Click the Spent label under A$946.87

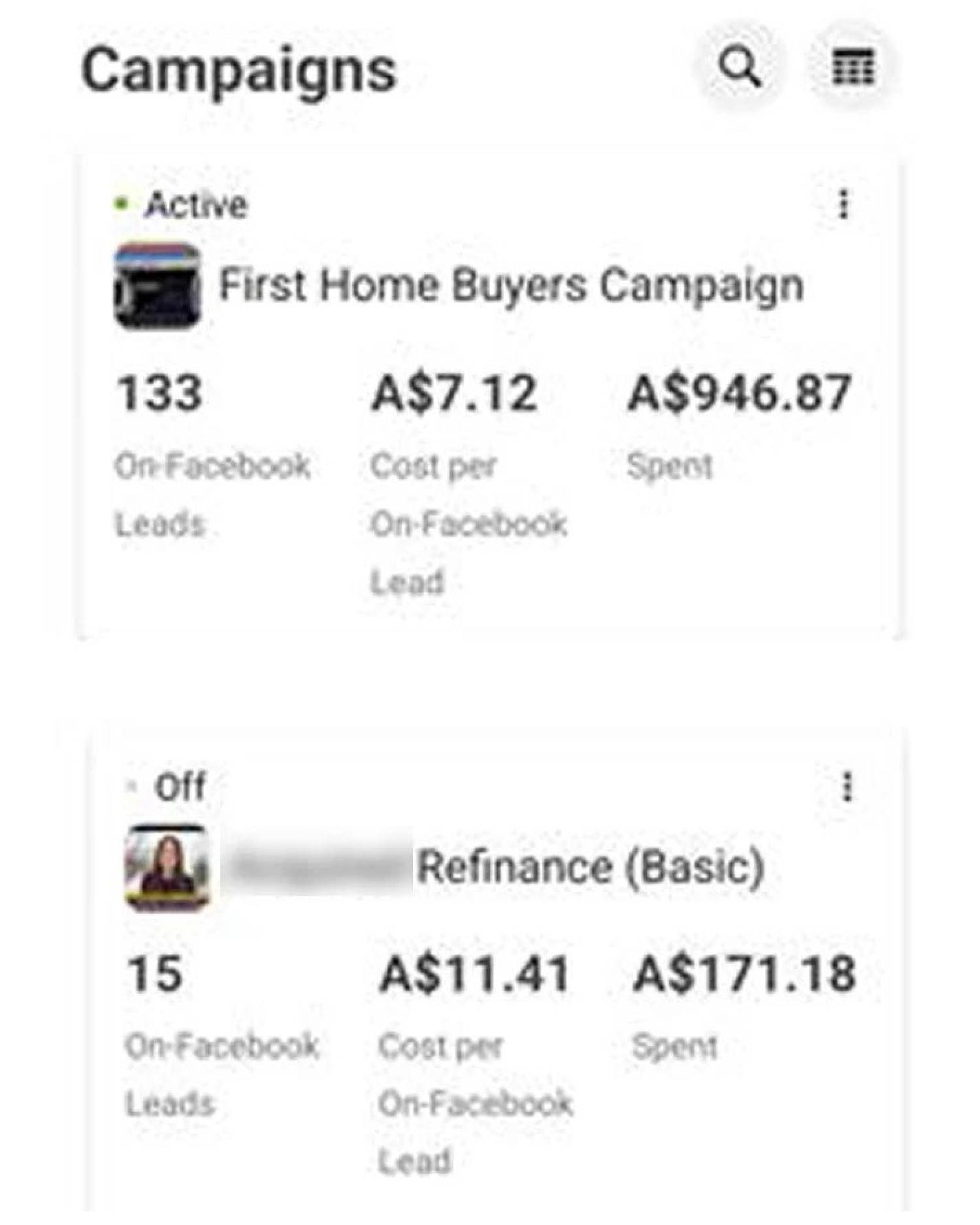point(669,466)
